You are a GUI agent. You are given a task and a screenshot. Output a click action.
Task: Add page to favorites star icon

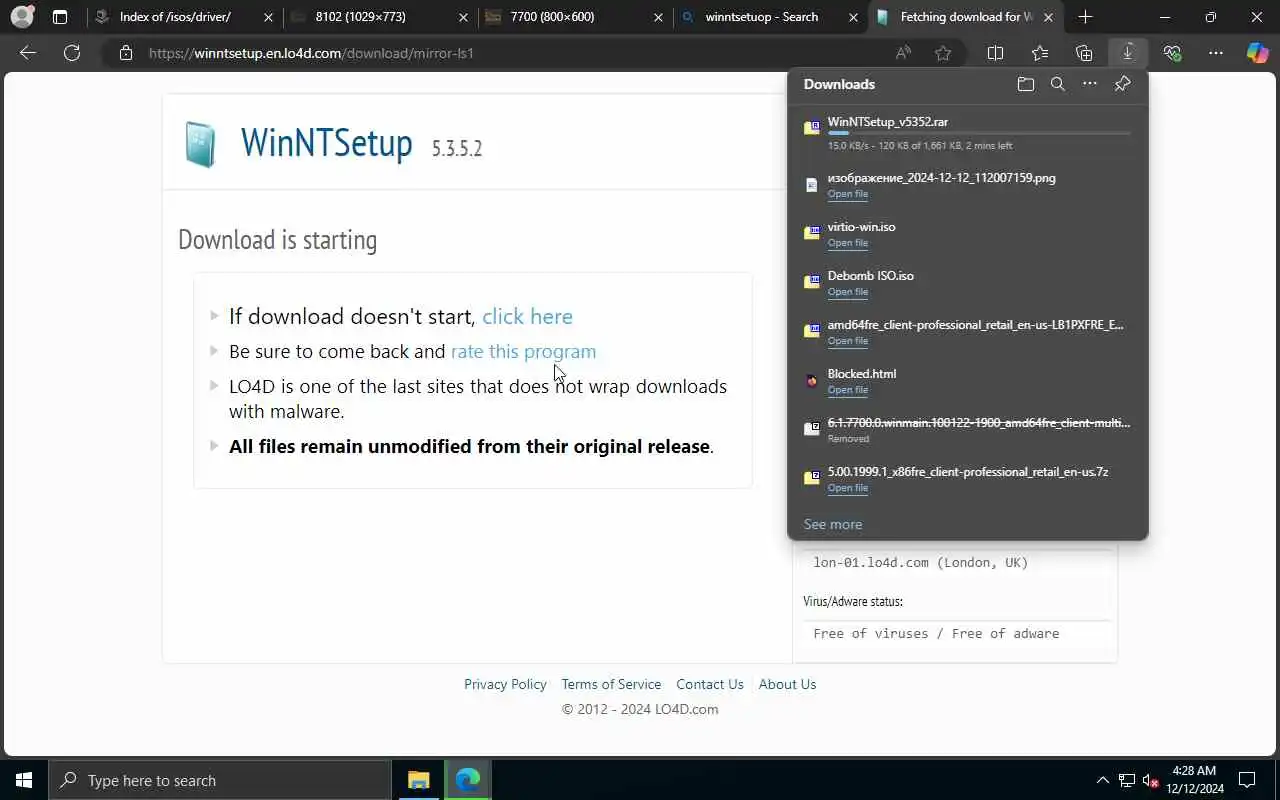point(943,53)
